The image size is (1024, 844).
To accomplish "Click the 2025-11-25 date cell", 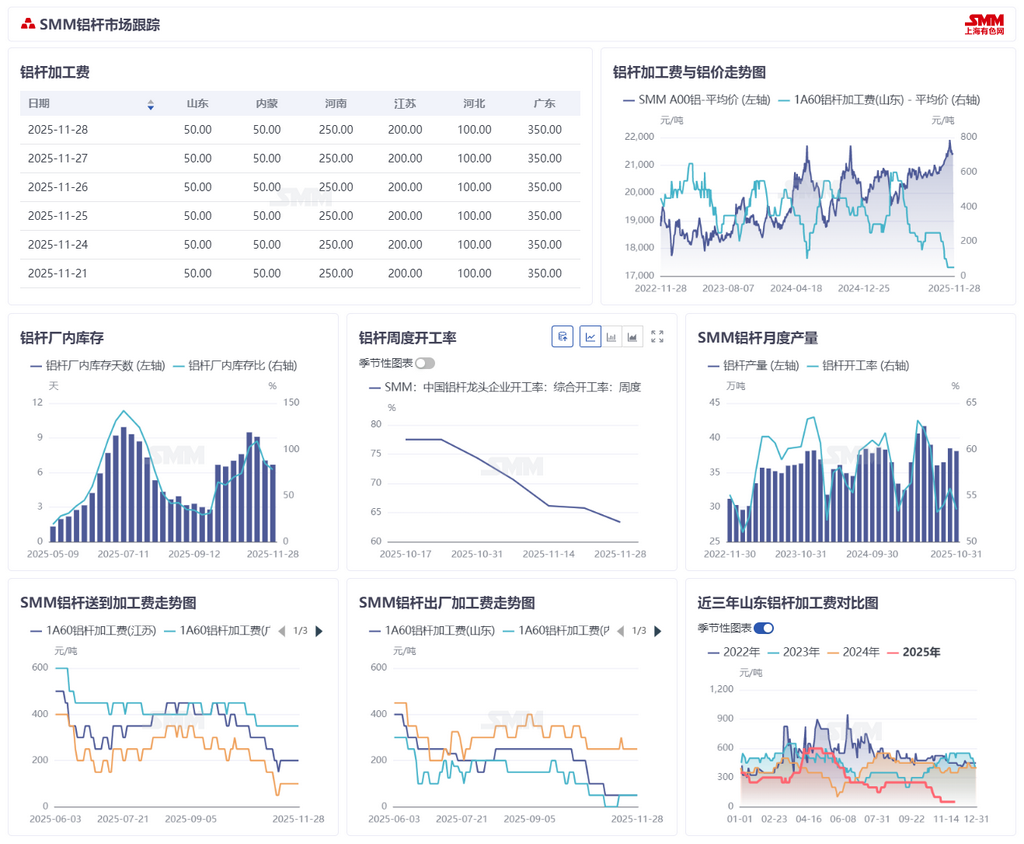I will coord(57,216).
